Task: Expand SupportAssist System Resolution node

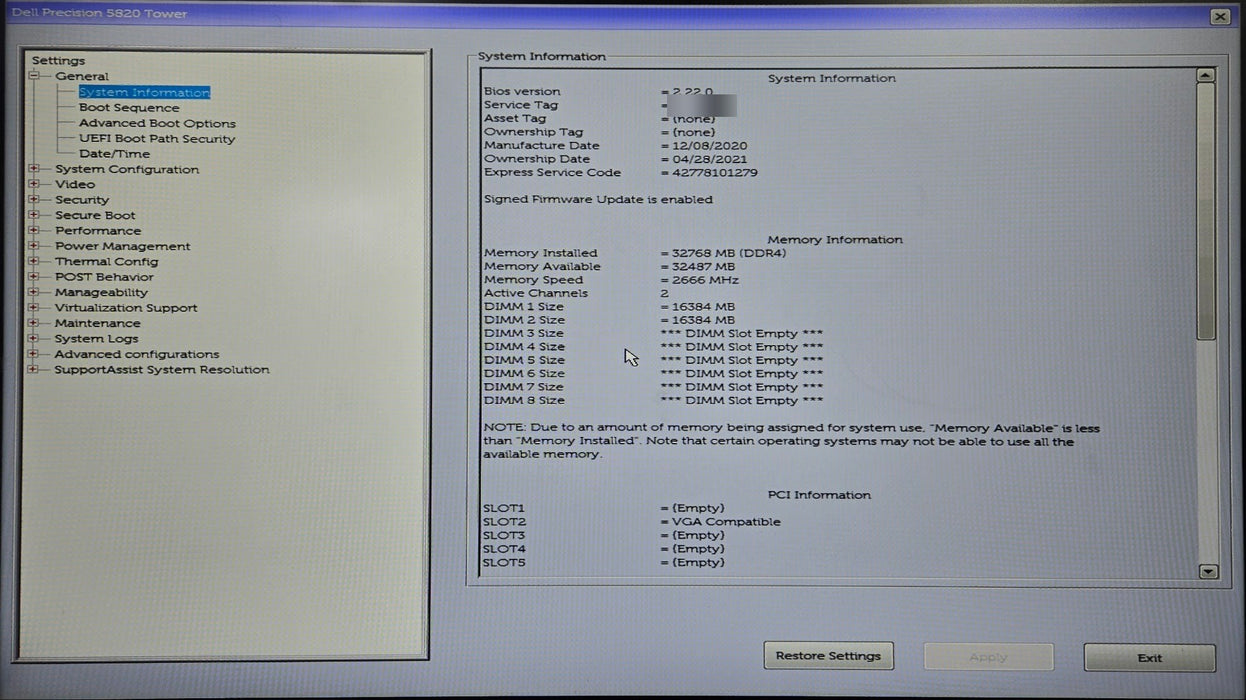Action: tap(35, 369)
